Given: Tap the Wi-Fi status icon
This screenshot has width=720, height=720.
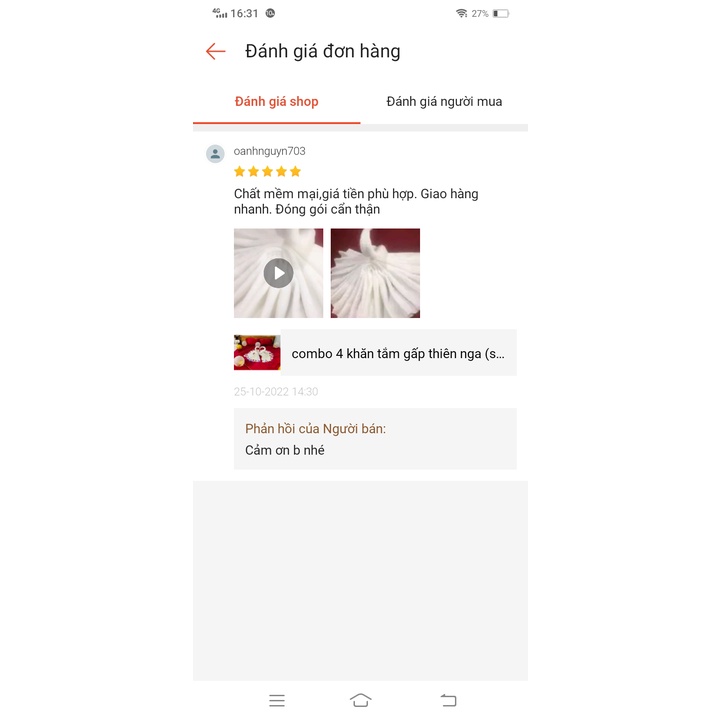Looking at the screenshot, I should [461, 13].
